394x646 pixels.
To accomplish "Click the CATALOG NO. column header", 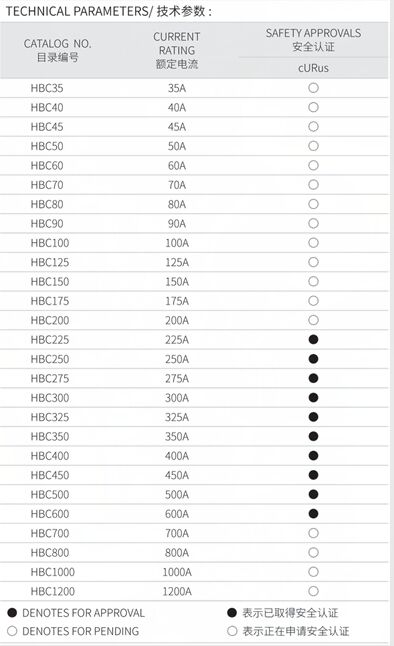I will (x=57, y=50).
